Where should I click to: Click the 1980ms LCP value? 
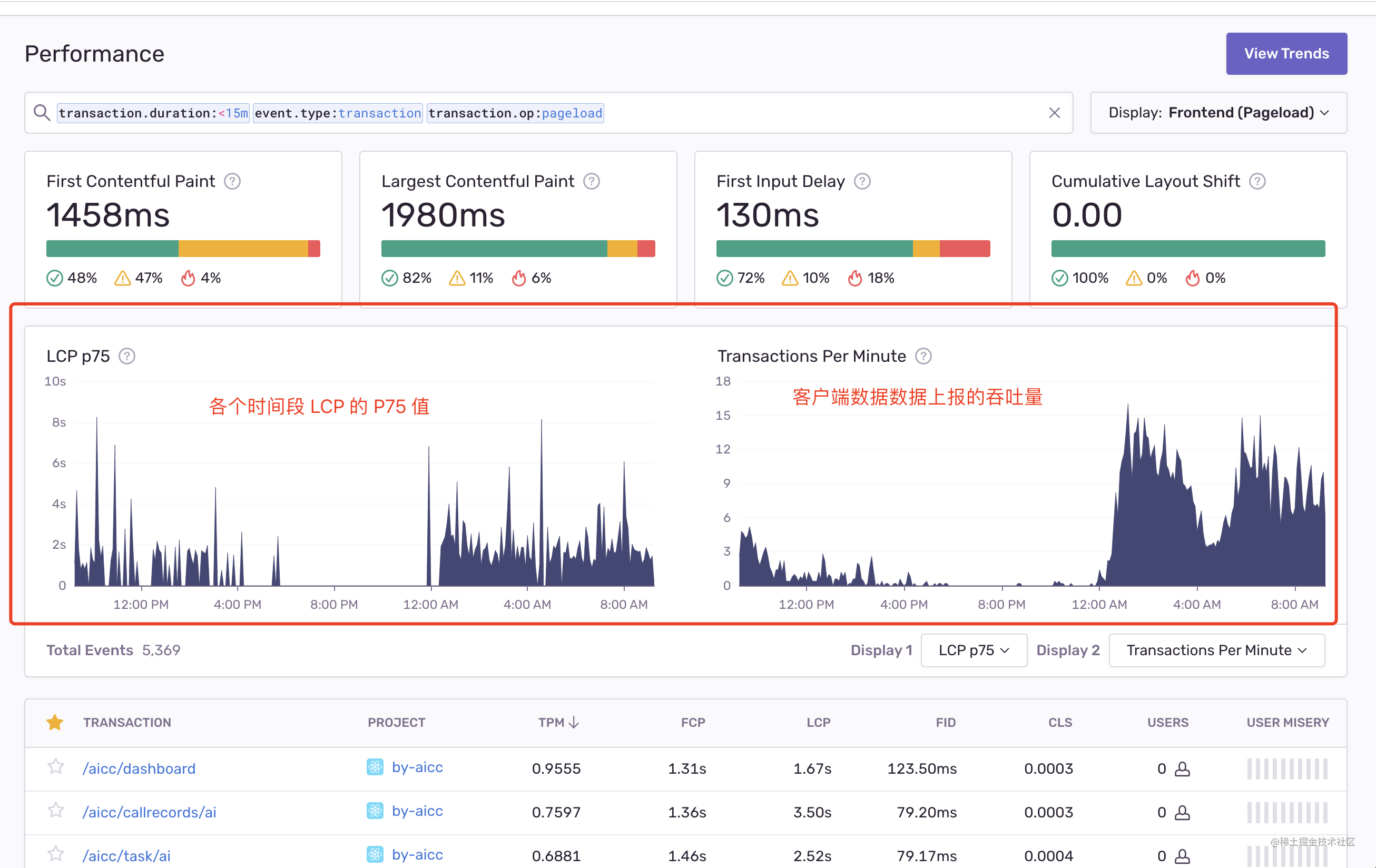(x=443, y=215)
